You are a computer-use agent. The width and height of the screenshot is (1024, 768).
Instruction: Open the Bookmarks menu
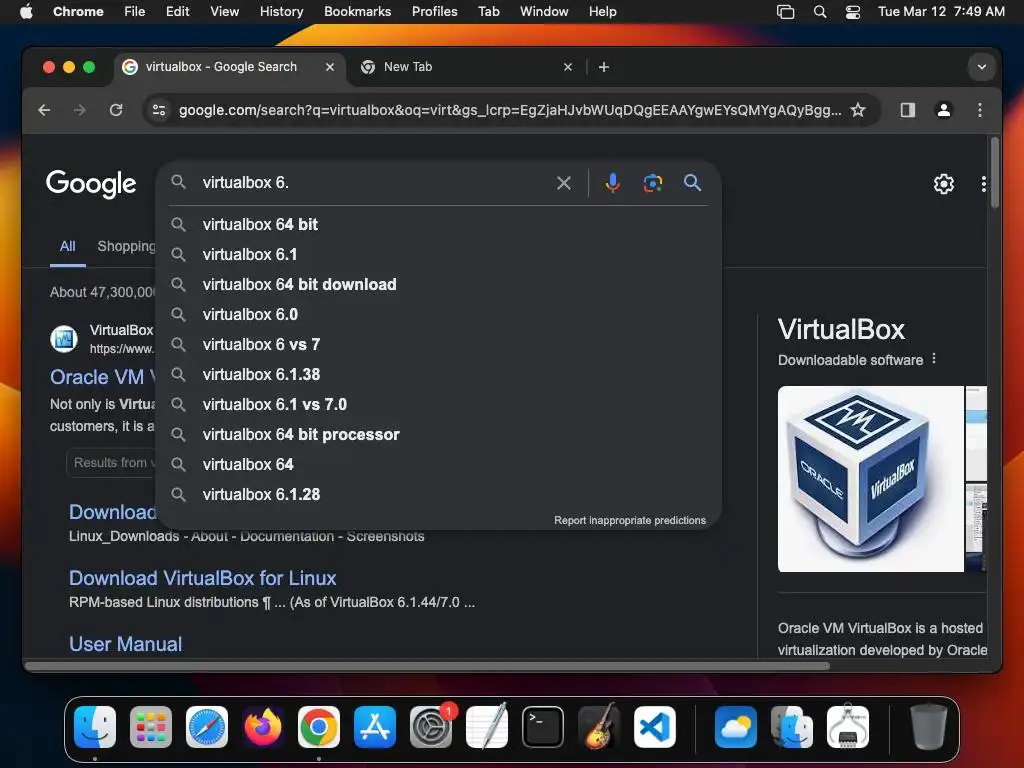(357, 12)
